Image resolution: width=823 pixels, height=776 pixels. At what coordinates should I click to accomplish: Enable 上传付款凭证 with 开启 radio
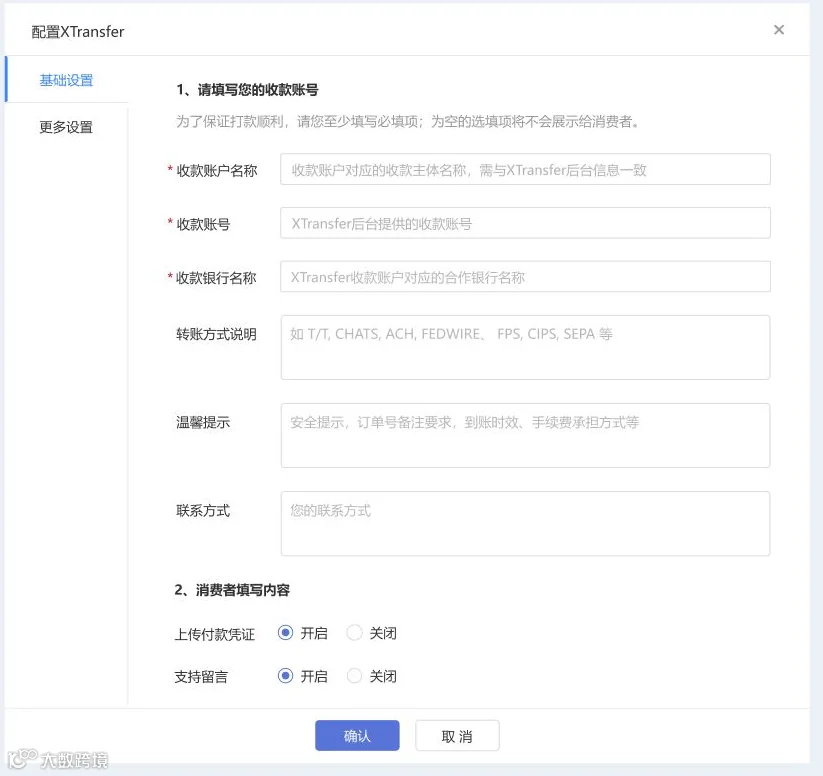click(286, 633)
